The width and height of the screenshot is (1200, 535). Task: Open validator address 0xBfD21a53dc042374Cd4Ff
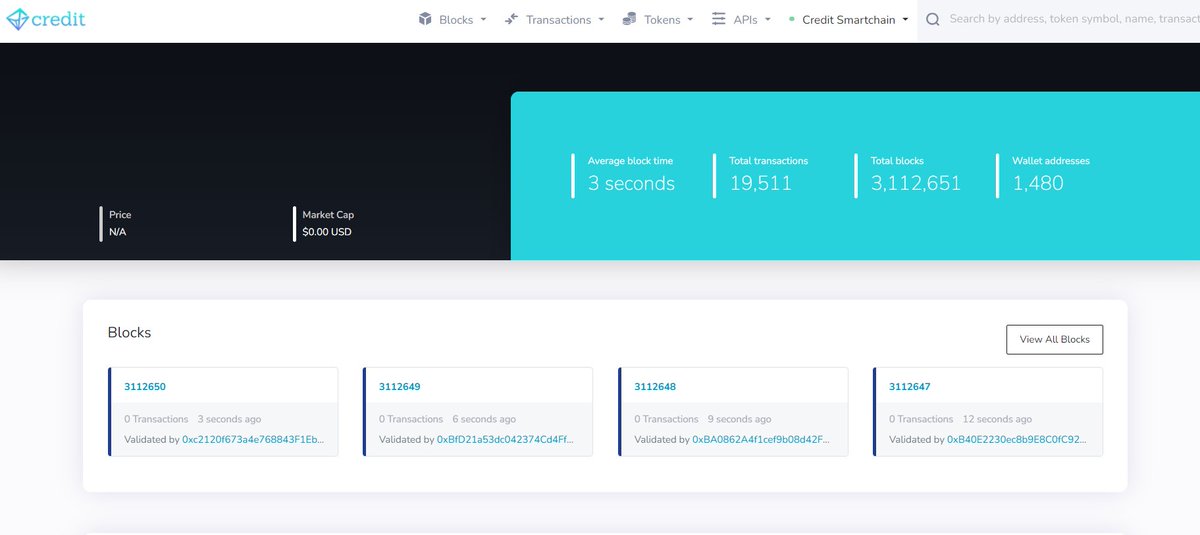pos(507,439)
